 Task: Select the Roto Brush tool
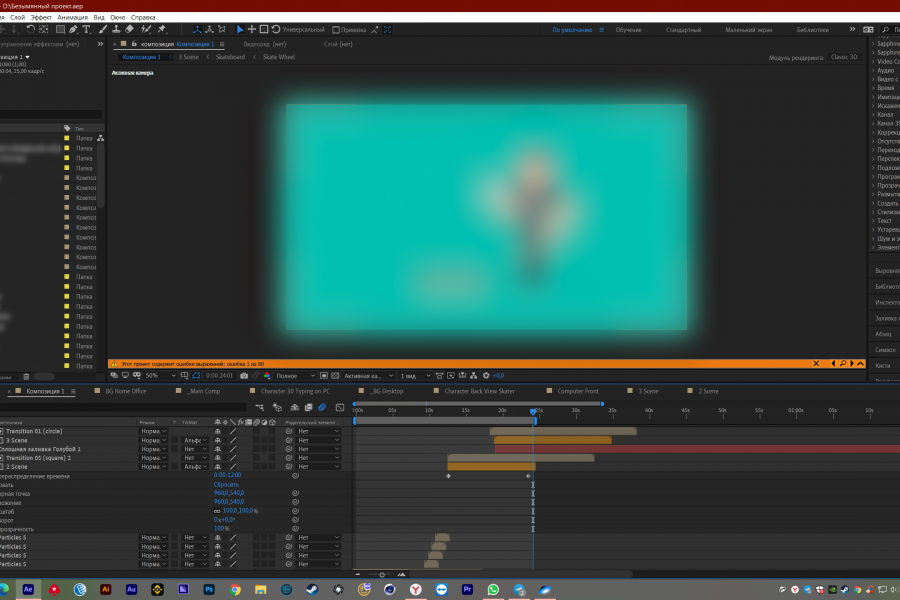(146, 29)
